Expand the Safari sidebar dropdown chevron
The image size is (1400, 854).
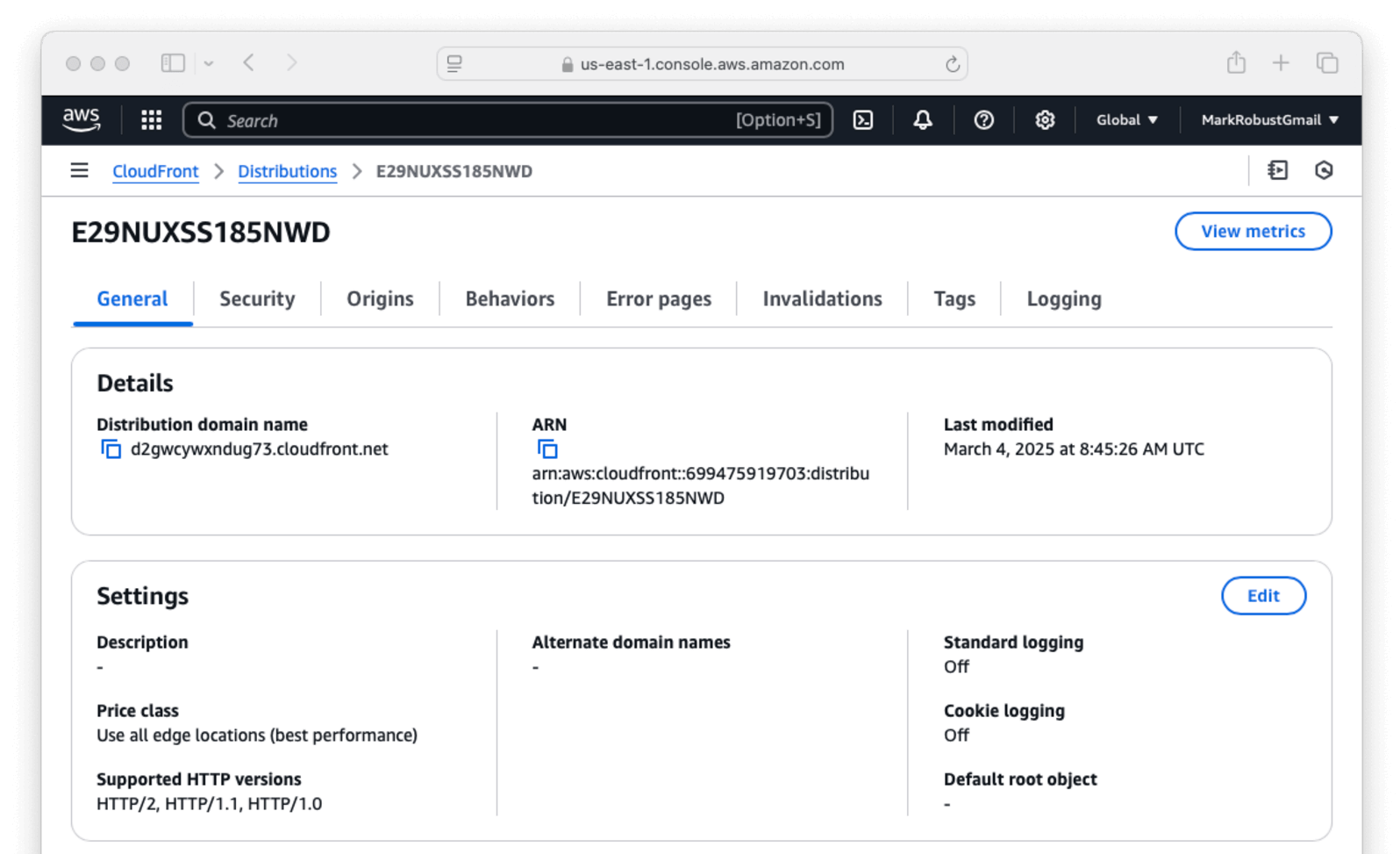coord(209,63)
